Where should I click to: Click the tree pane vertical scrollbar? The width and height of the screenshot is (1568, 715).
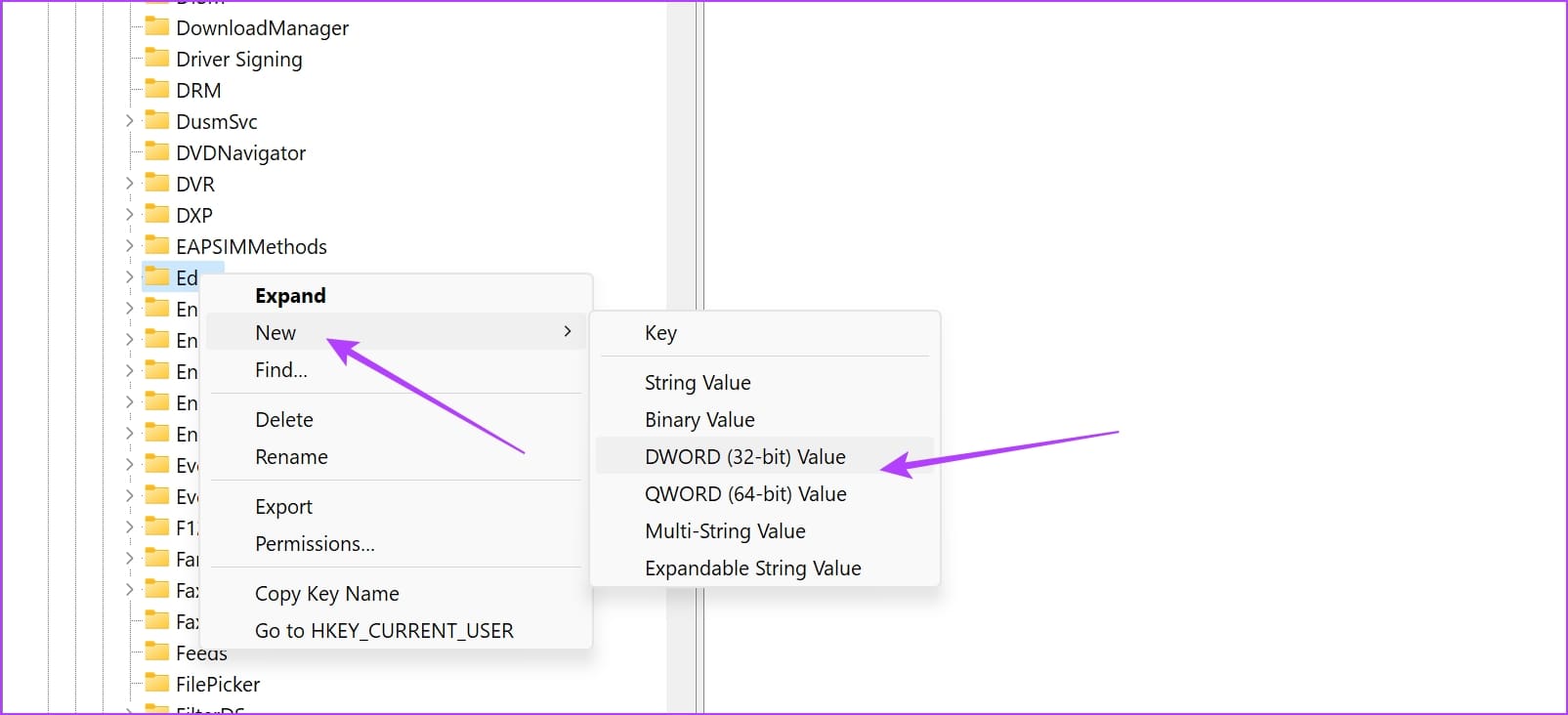pos(681,147)
